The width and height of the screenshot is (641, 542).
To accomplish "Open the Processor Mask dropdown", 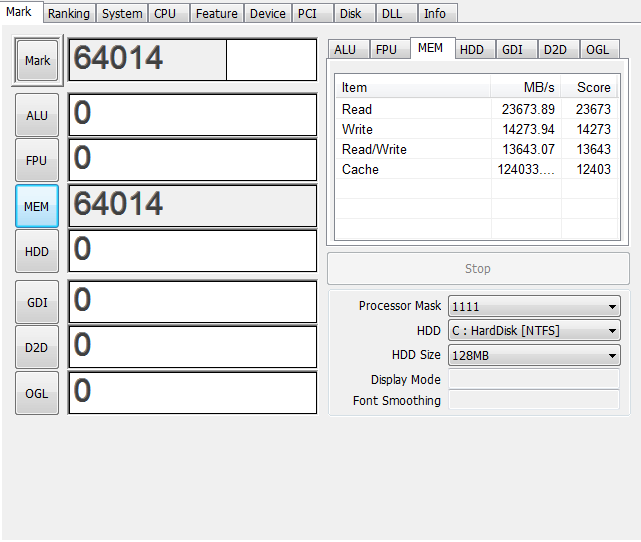I will (x=534, y=306).
